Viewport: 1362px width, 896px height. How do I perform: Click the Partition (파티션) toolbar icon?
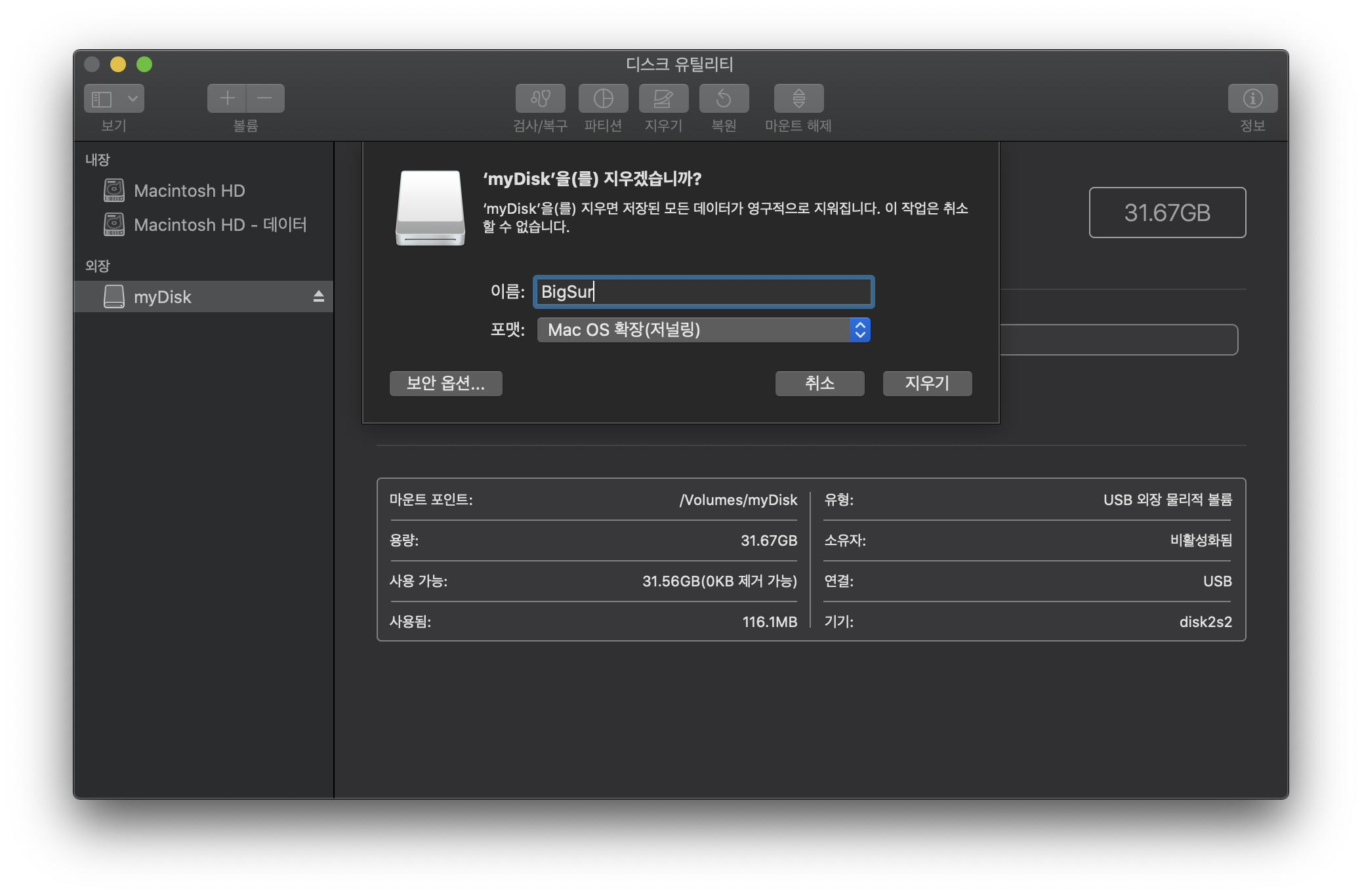[x=603, y=98]
